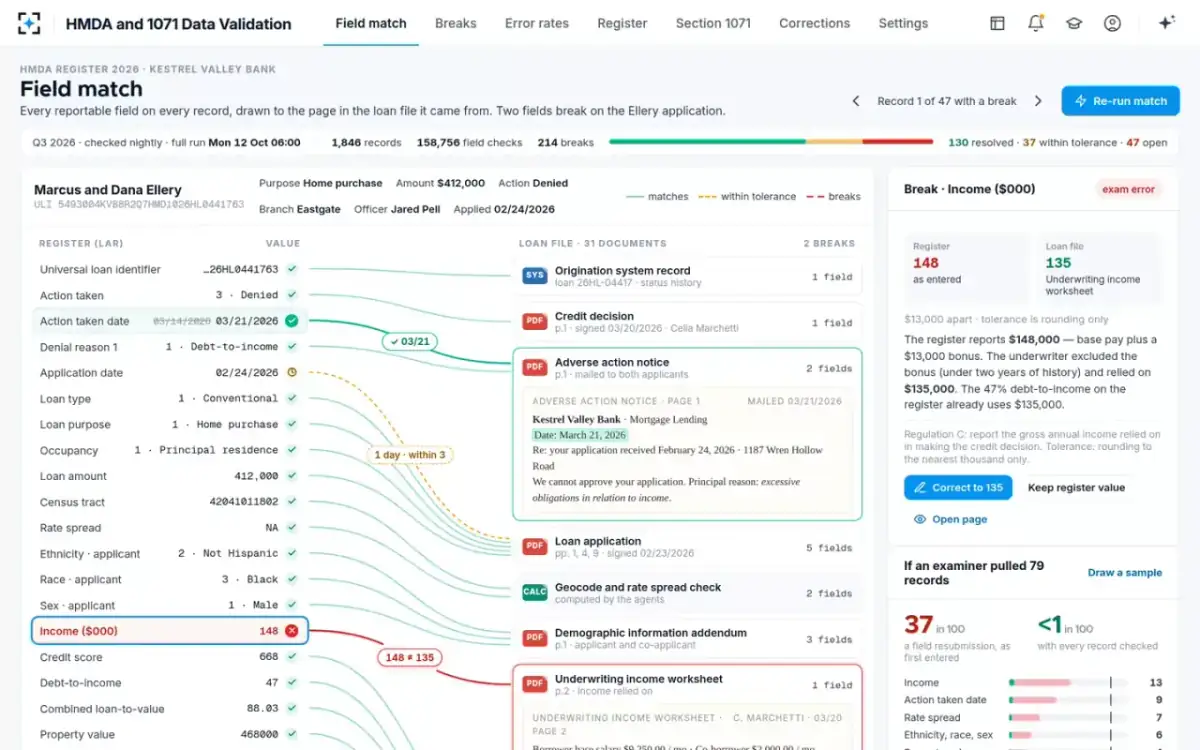Click the SYS badge on Origination system record
The height and width of the screenshot is (750, 1200).
coord(534,276)
